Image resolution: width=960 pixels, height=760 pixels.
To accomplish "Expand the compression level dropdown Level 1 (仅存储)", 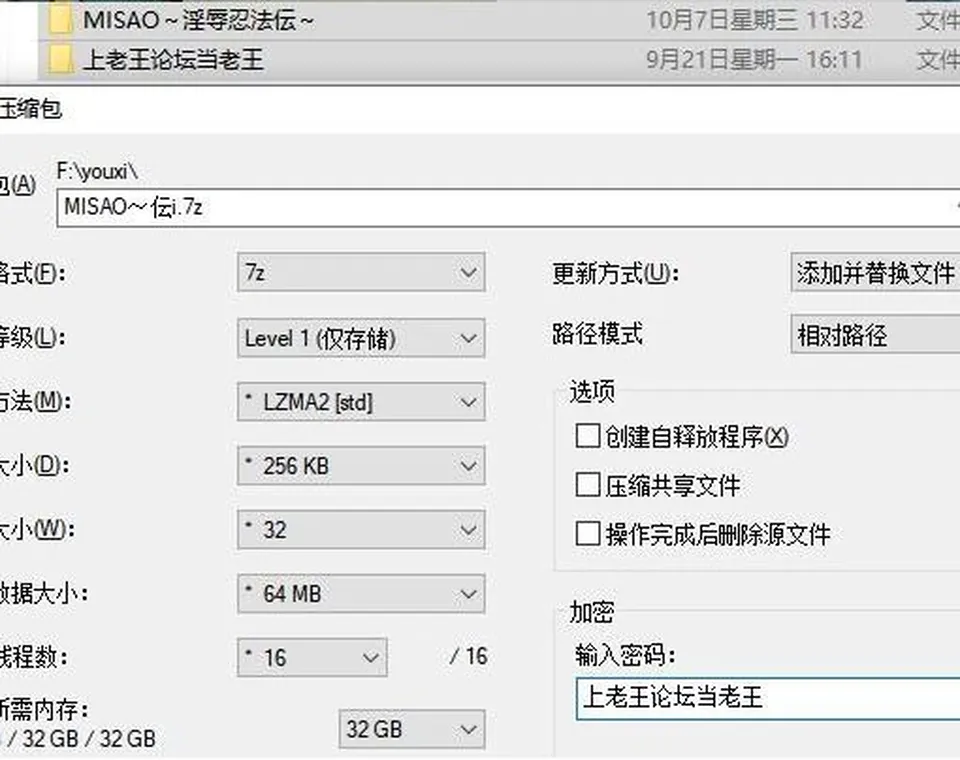I will (361, 338).
